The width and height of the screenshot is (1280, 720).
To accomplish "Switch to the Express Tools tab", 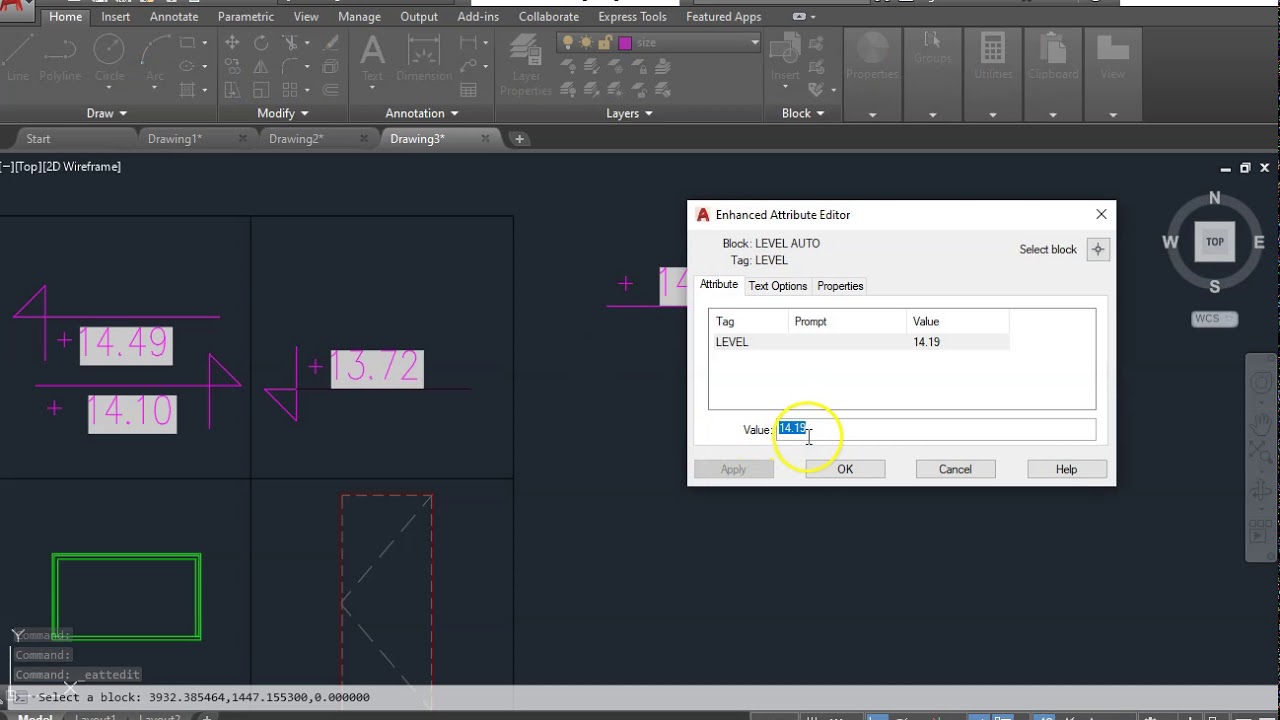I will (632, 17).
